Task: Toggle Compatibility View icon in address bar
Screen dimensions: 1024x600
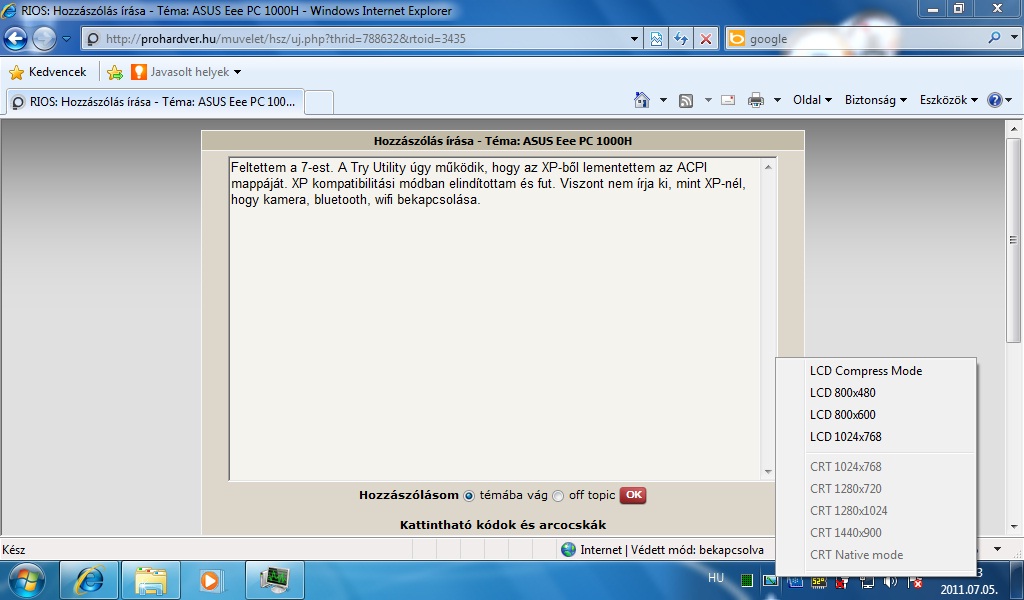Action: click(x=656, y=39)
